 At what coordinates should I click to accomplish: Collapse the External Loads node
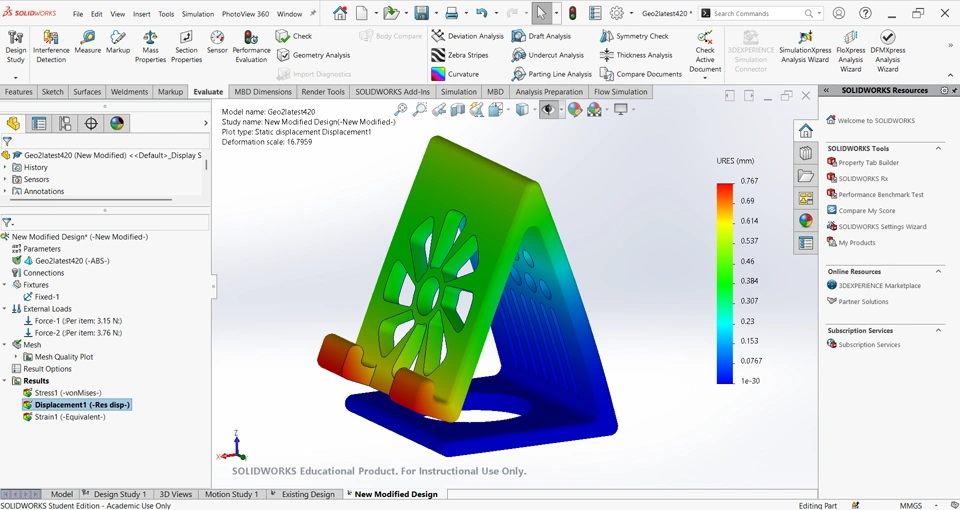point(6,309)
